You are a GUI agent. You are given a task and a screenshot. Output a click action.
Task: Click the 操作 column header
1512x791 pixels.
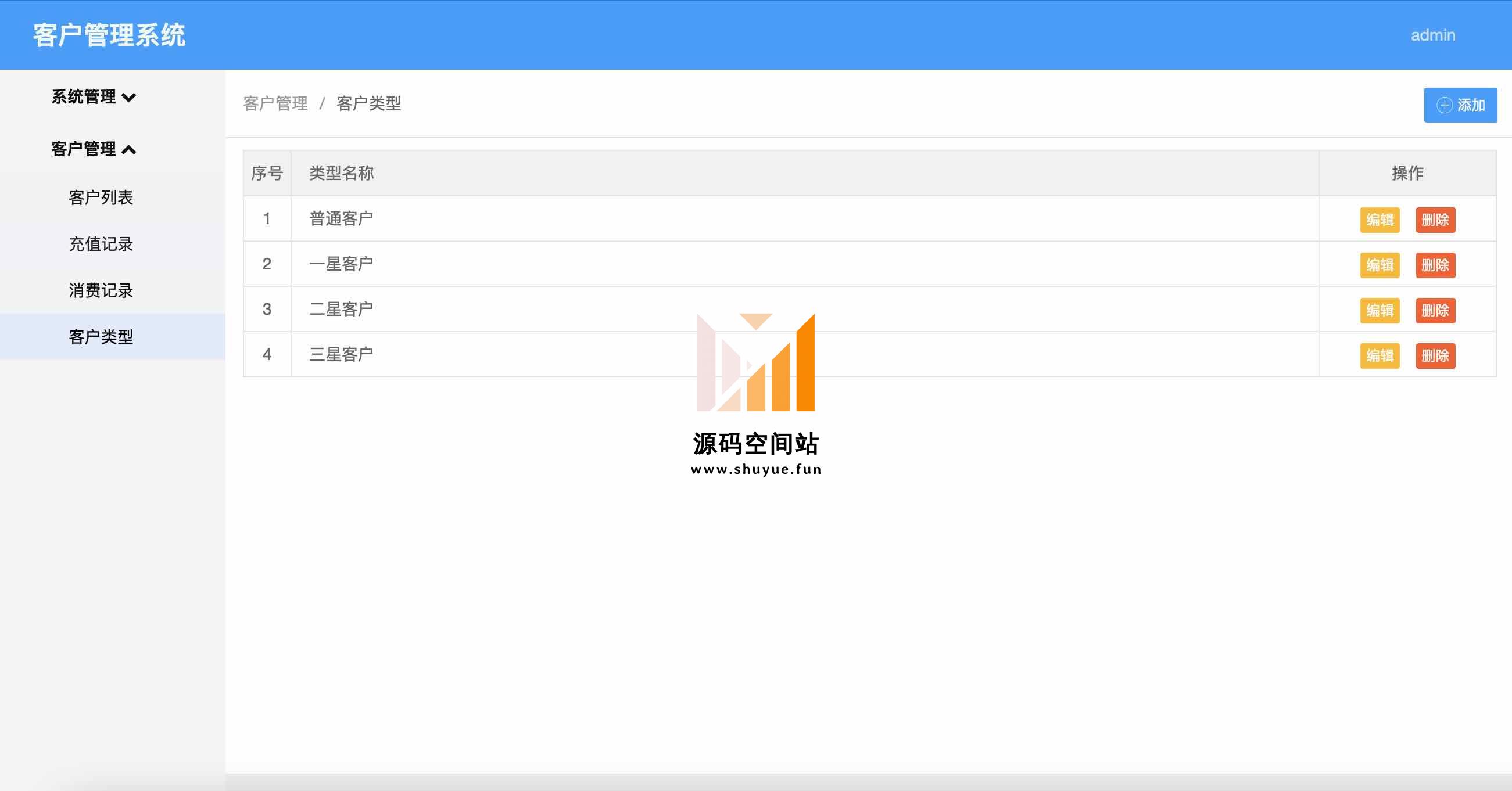click(1407, 173)
